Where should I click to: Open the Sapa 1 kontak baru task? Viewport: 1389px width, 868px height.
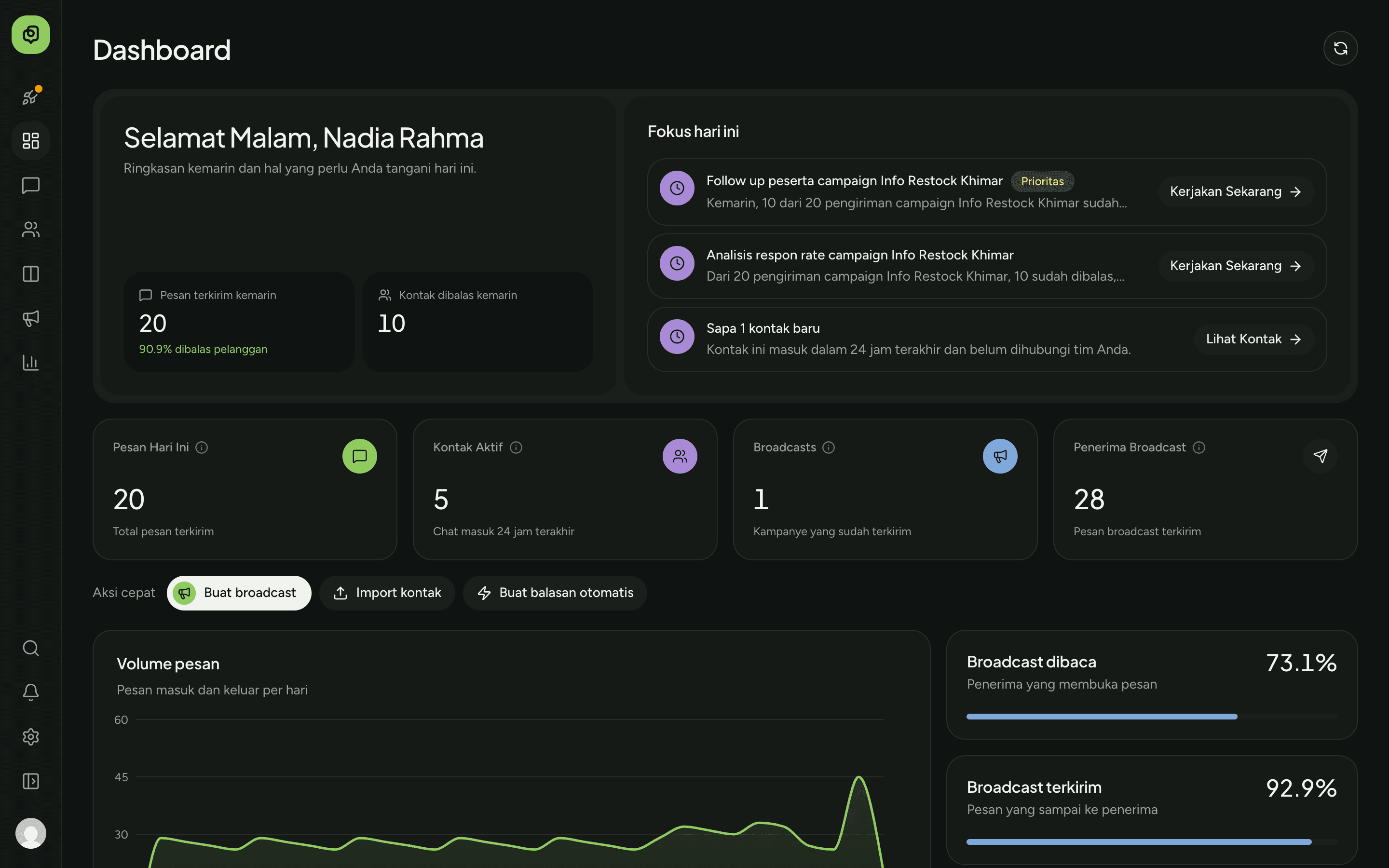(987, 339)
